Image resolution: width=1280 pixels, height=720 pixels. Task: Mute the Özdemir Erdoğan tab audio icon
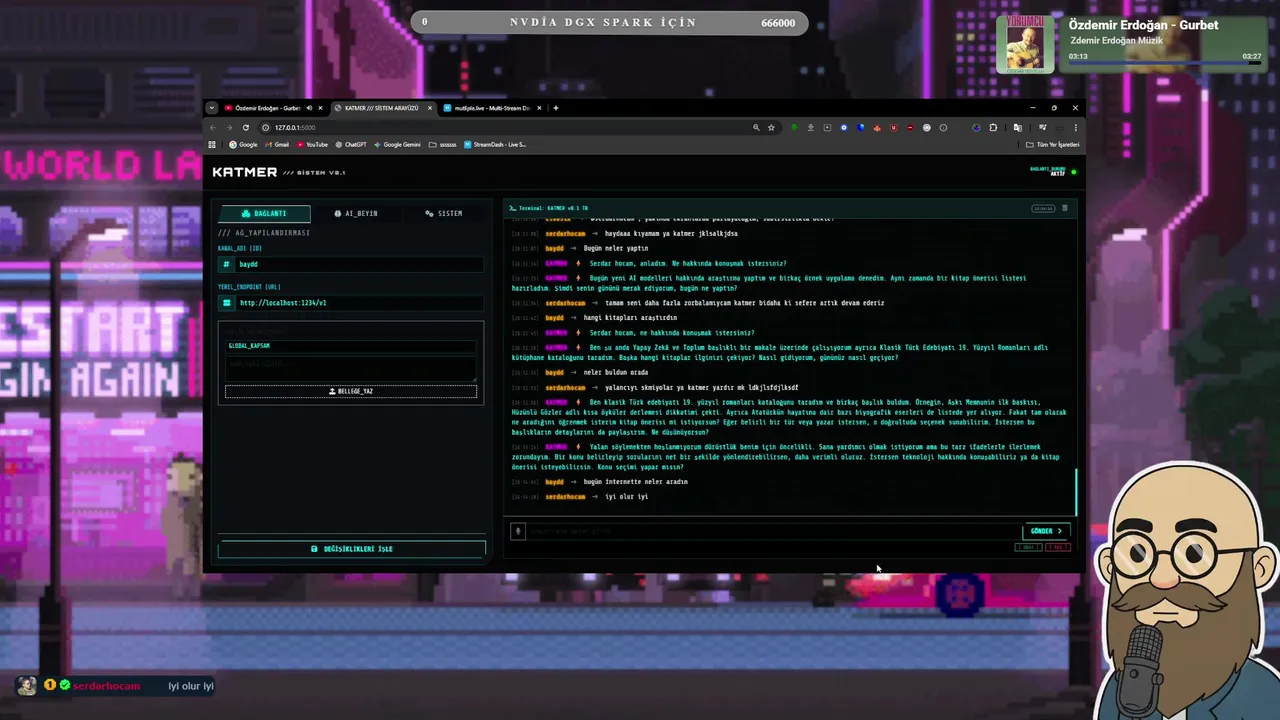[x=308, y=108]
